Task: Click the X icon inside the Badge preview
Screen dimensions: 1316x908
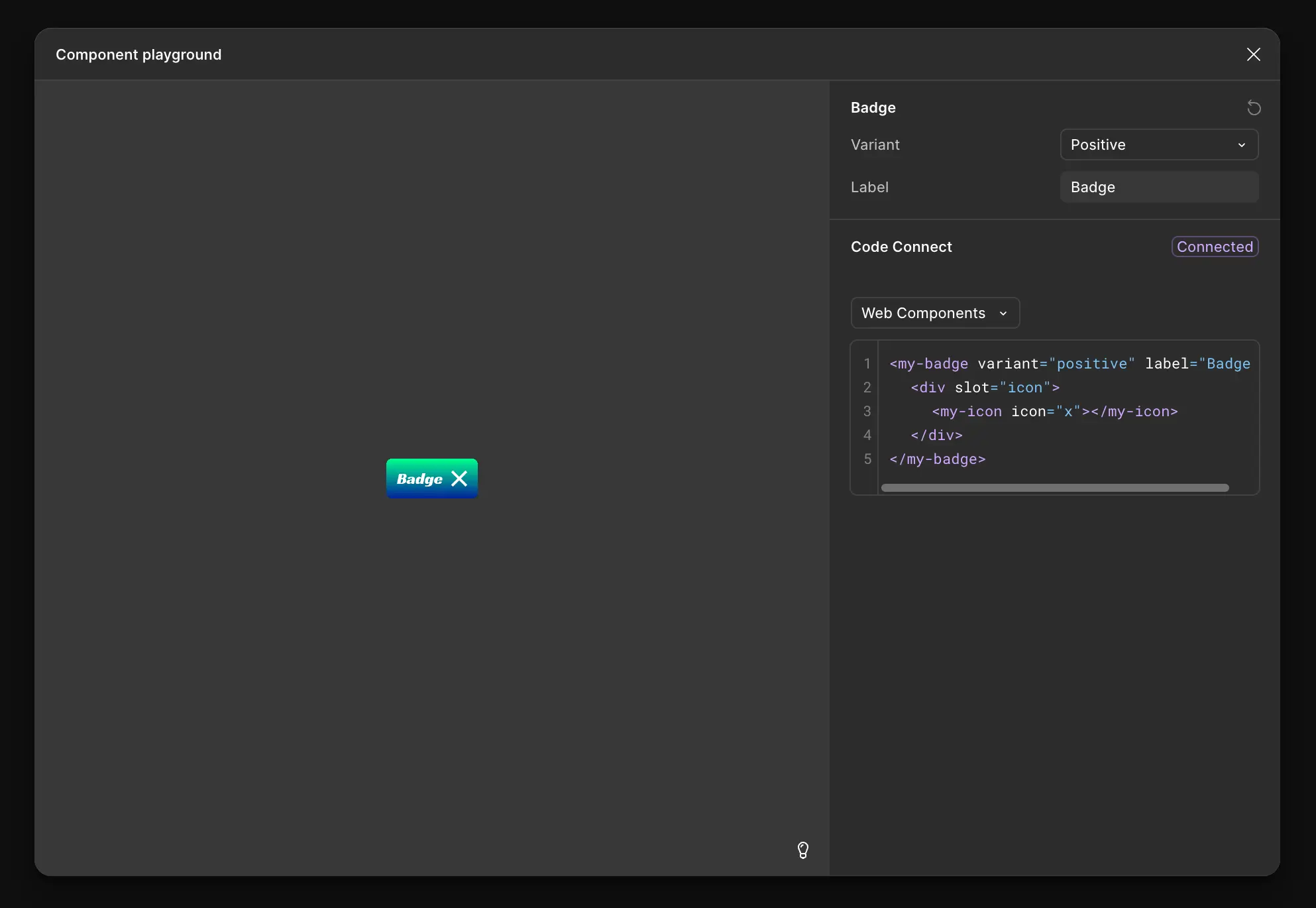Action: [459, 478]
